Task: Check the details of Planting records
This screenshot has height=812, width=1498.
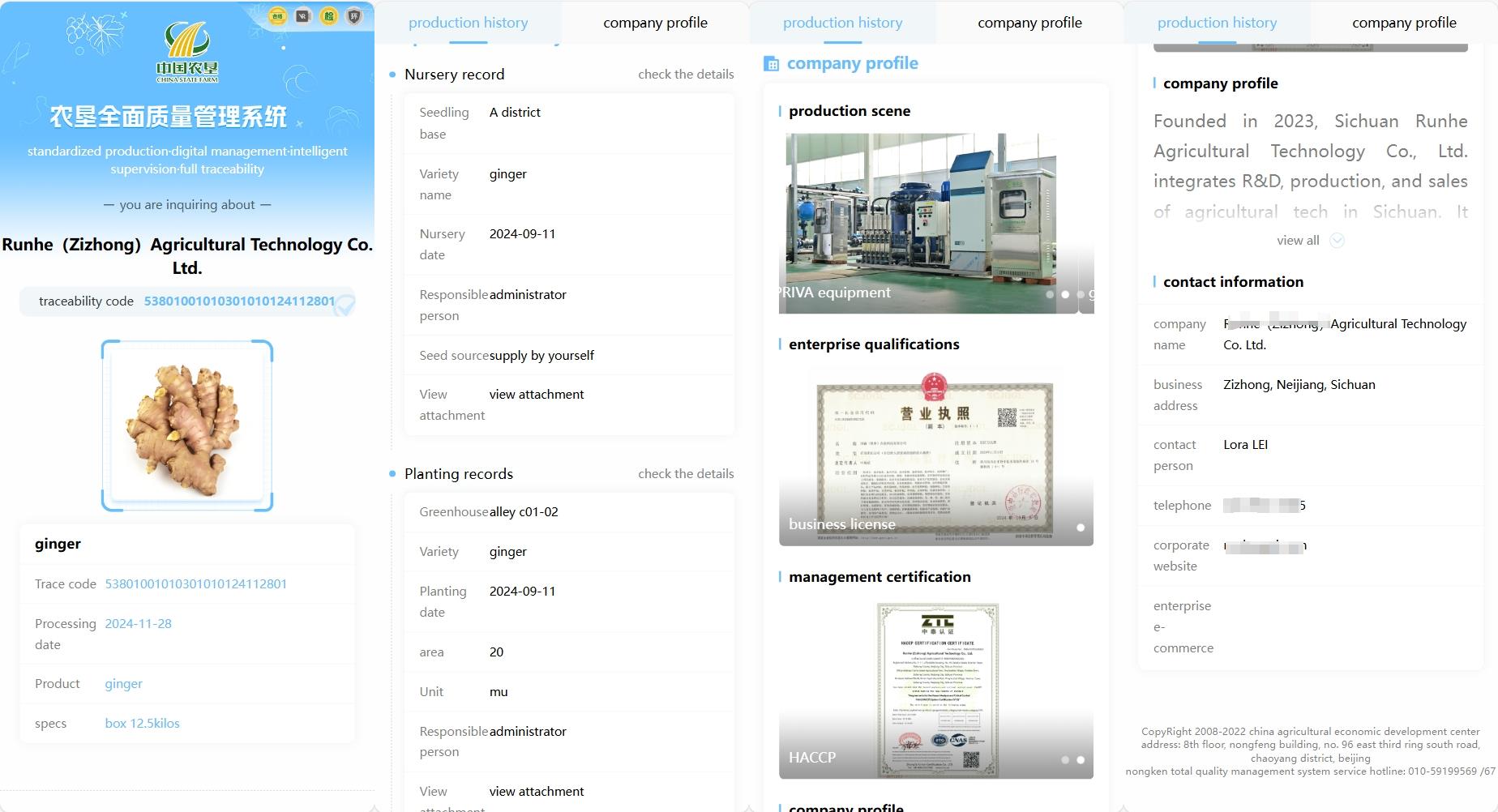Action: [686, 473]
